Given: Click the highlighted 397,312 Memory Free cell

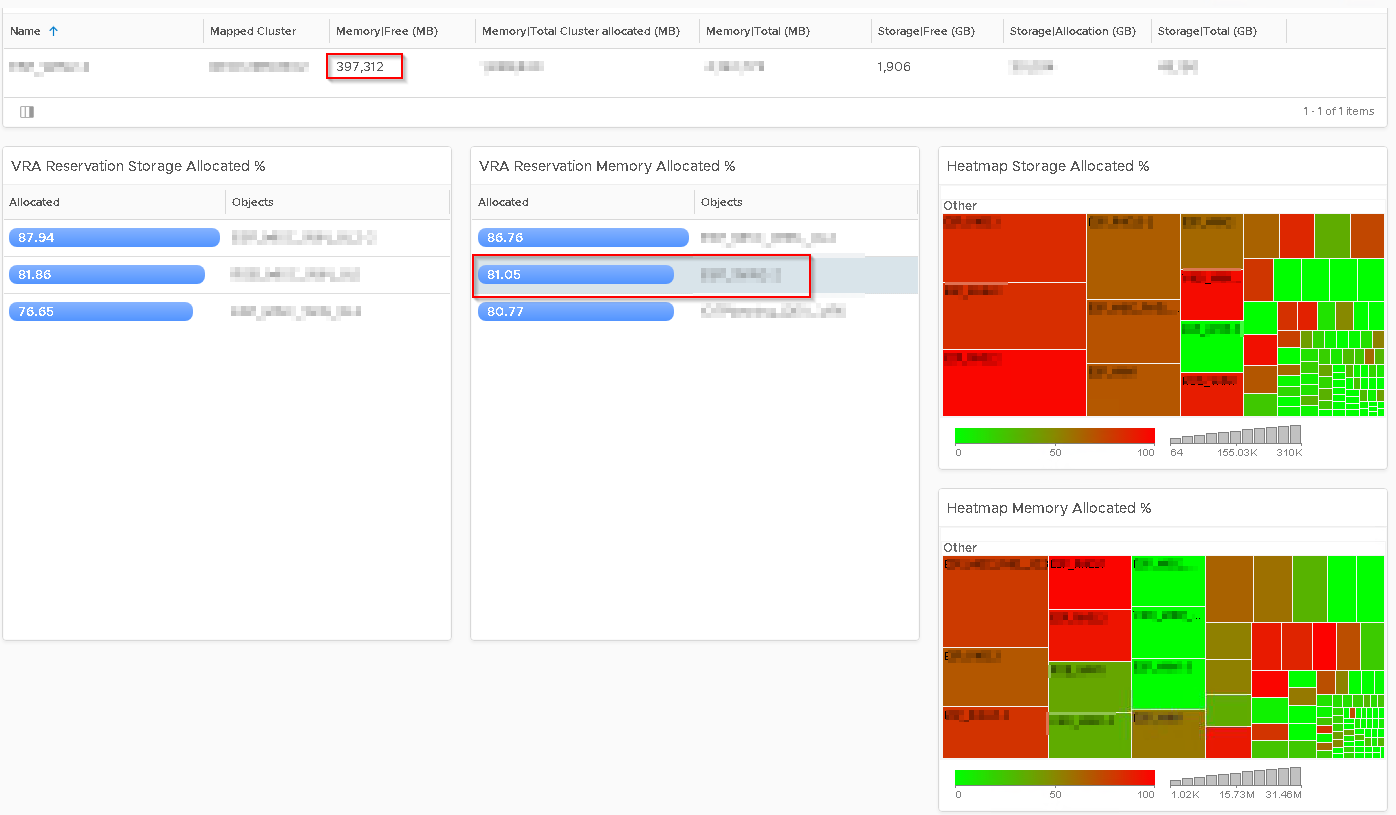Looking at the screenshot, I should coord(364,66).
